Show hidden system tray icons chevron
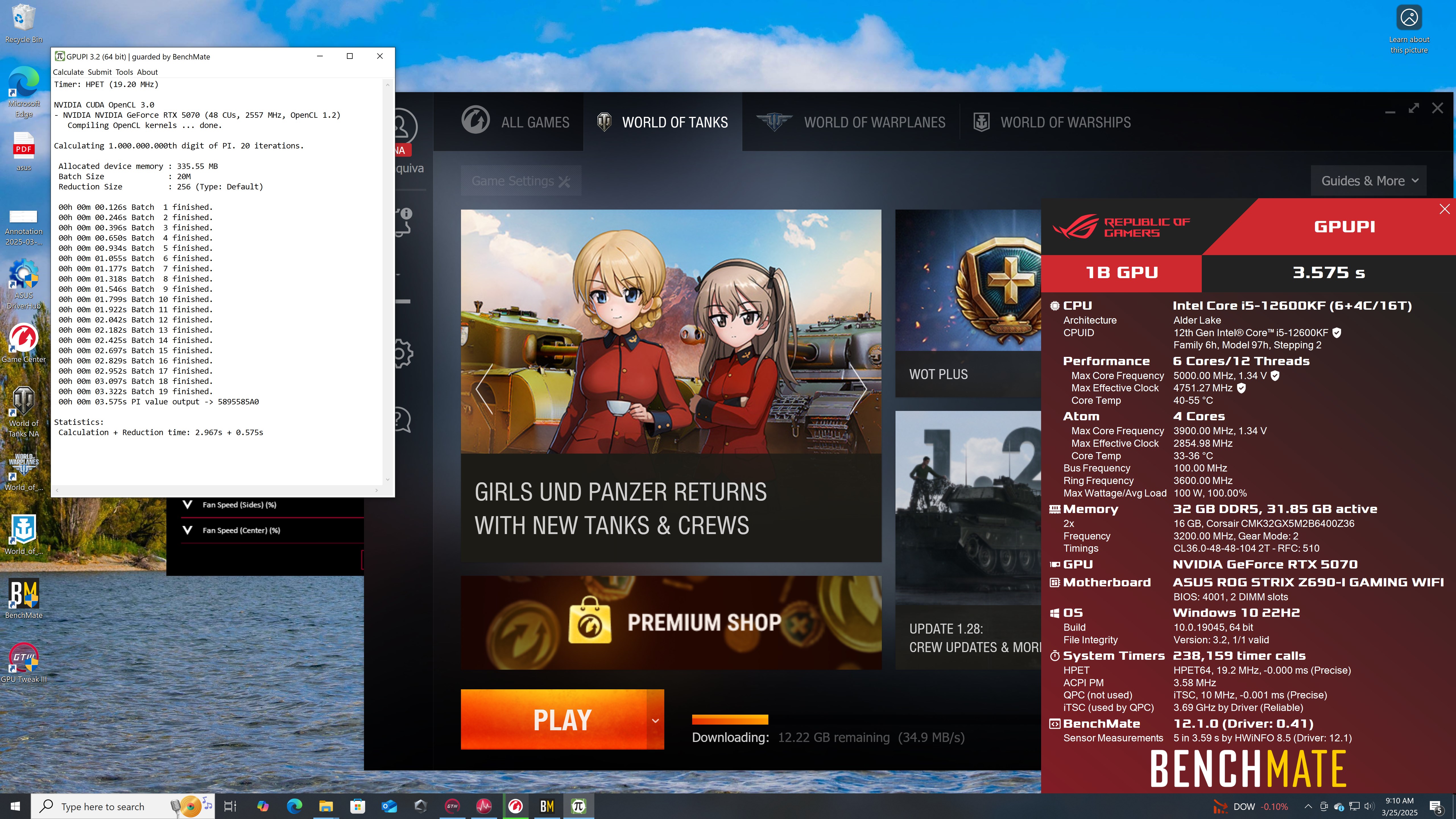1456x819 pixels. (x=1308, y=806)
